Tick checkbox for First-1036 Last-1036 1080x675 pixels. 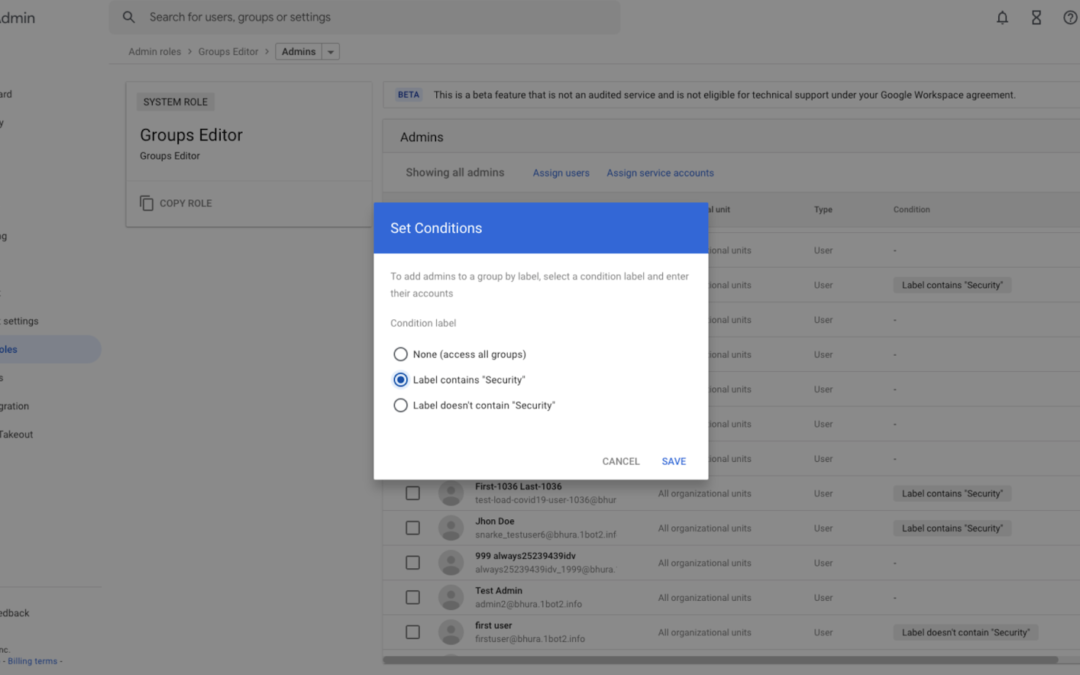tap(413, 493)
